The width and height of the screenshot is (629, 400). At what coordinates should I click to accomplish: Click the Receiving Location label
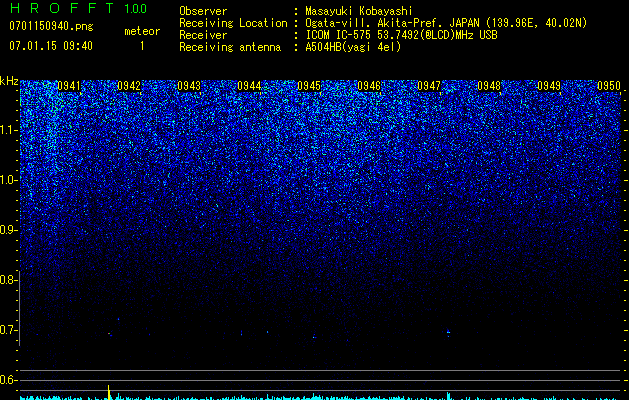coord(233,23)
